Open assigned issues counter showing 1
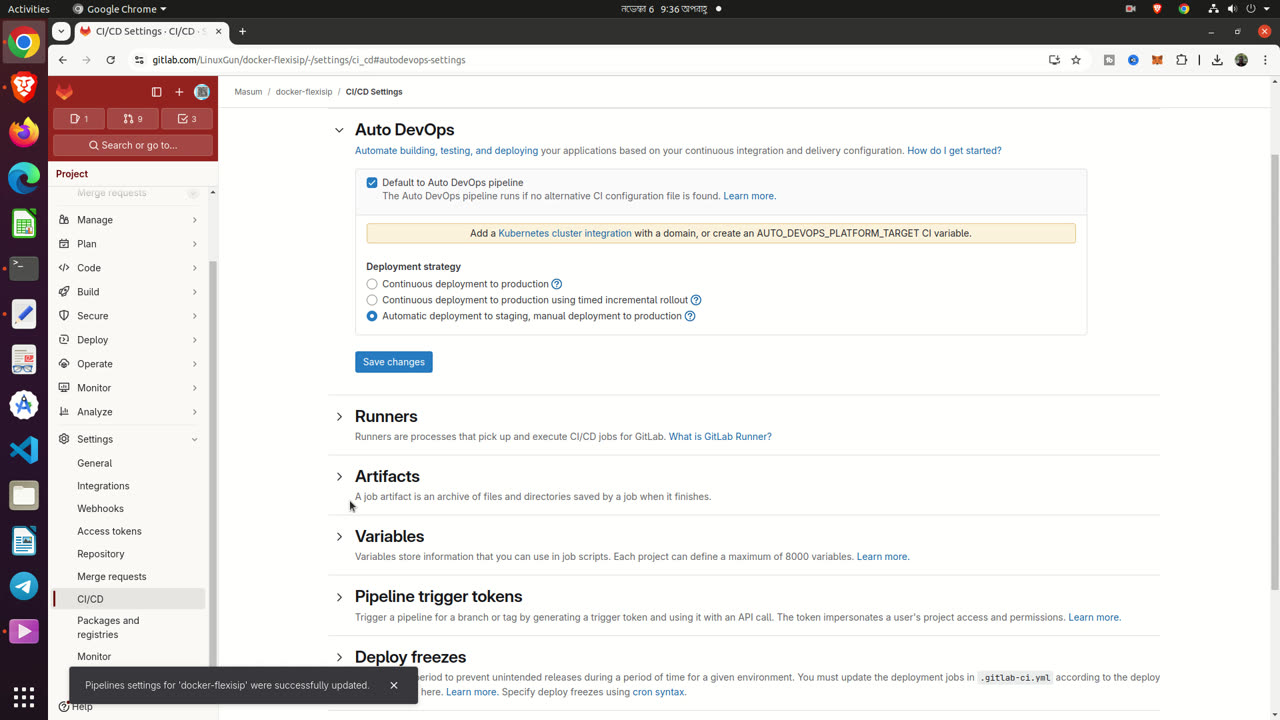 (x=78, y=119)
